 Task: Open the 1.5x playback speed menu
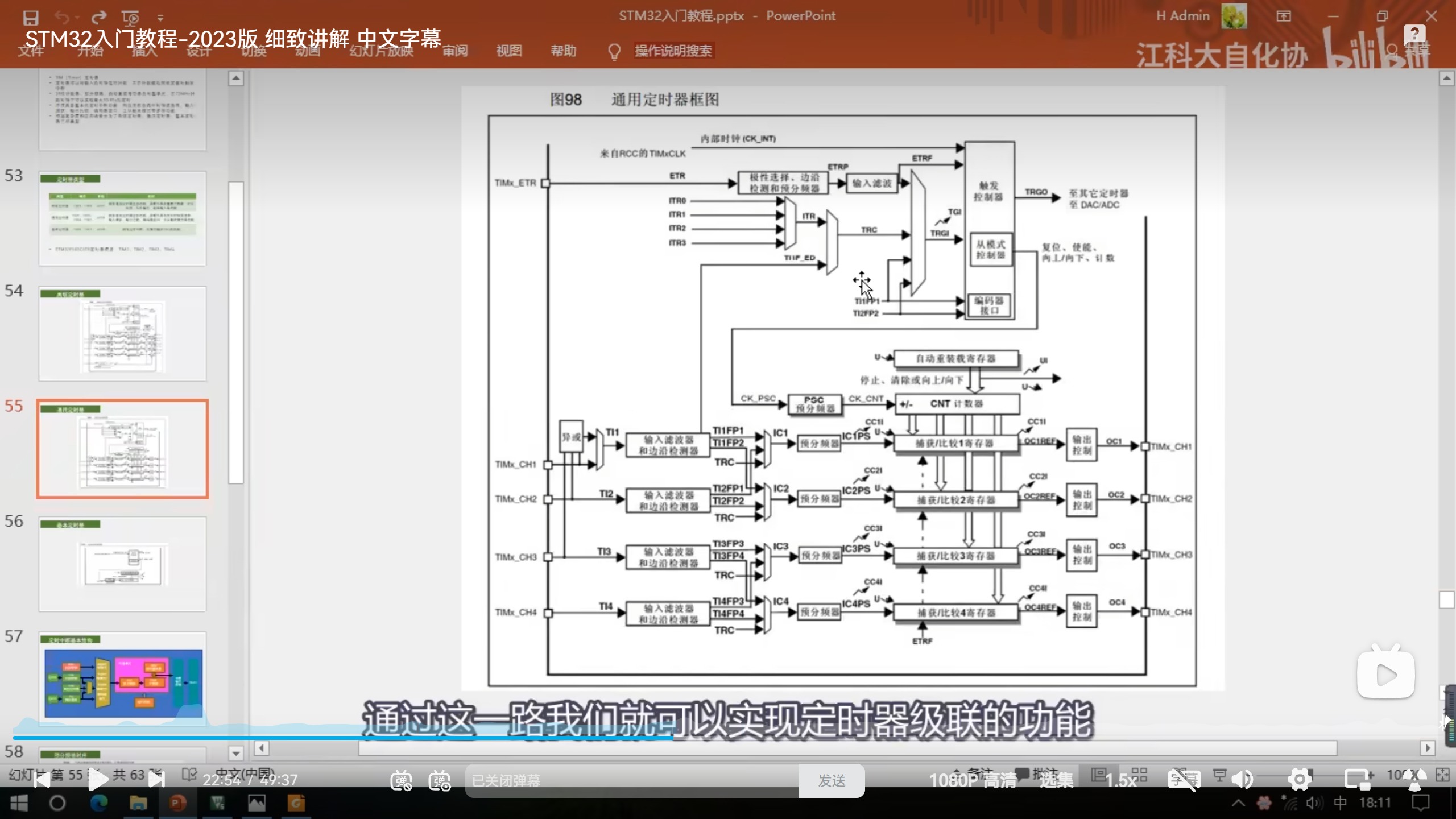click(1120, 780)
